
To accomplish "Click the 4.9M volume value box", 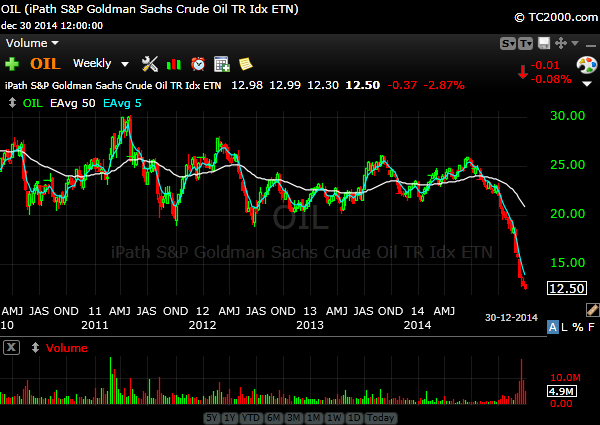I will click(x=562, y=391).
